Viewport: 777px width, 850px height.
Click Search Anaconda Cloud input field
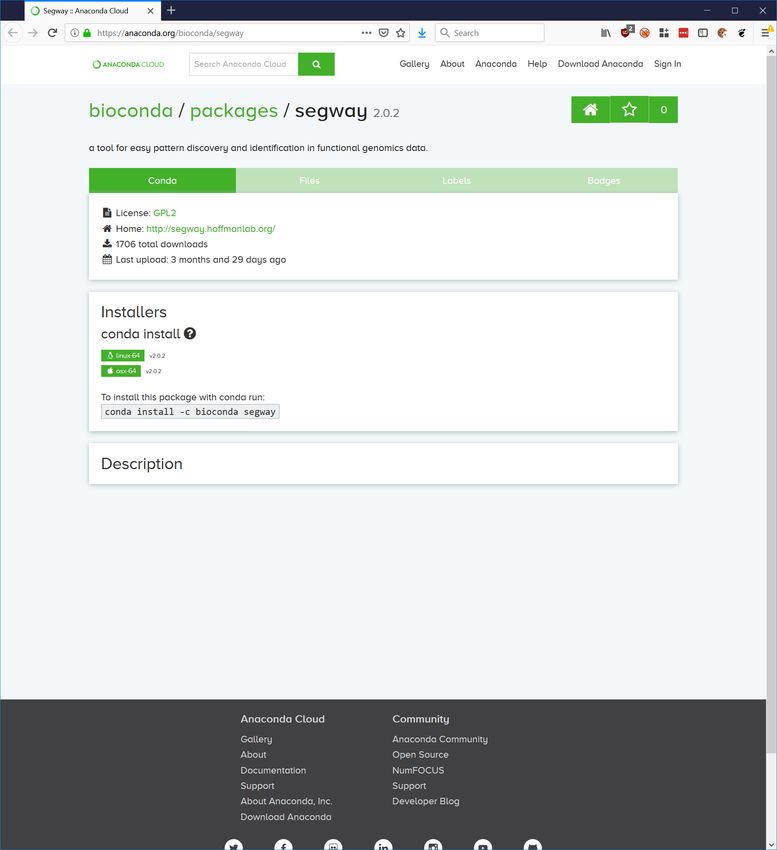tap(243, 64)
